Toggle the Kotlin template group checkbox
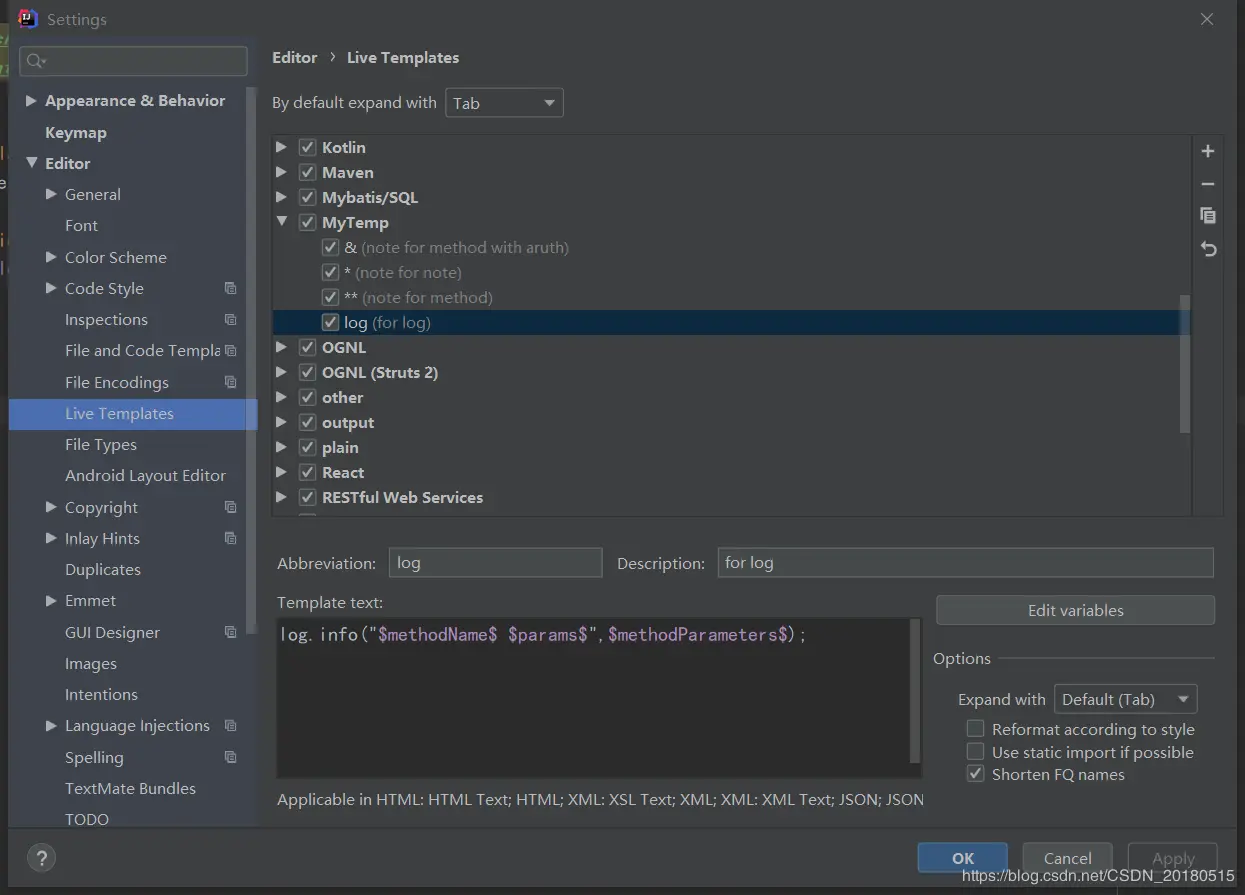 pos(307,147)
